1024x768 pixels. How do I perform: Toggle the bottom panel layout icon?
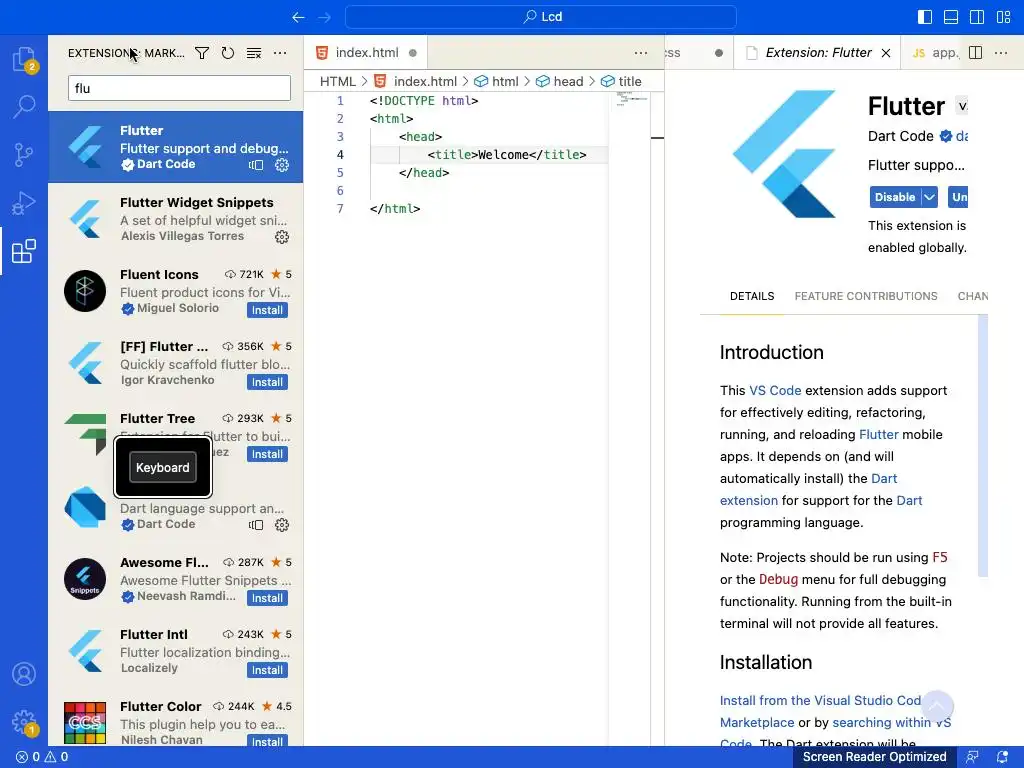pyautogui.click(x=951, y=17)
